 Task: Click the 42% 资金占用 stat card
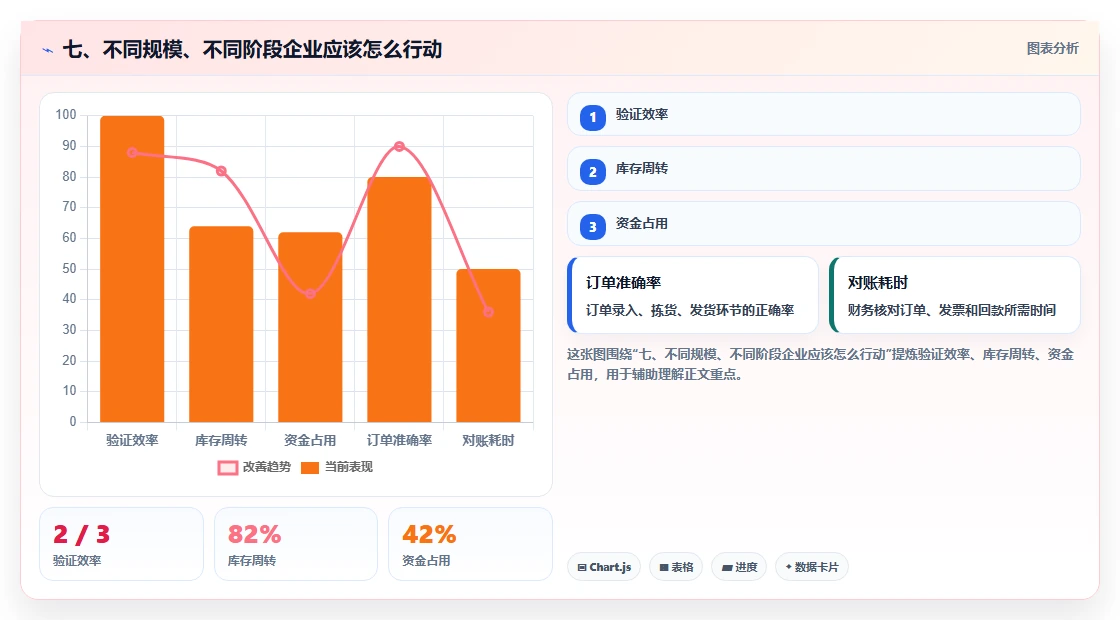[470, 544]
